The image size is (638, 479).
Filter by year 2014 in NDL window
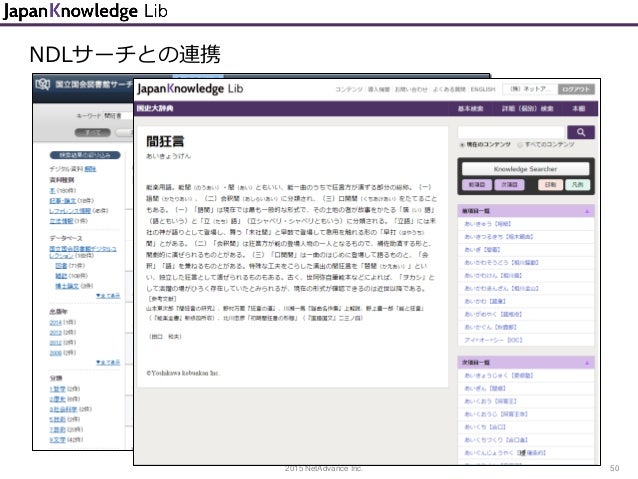55,323
